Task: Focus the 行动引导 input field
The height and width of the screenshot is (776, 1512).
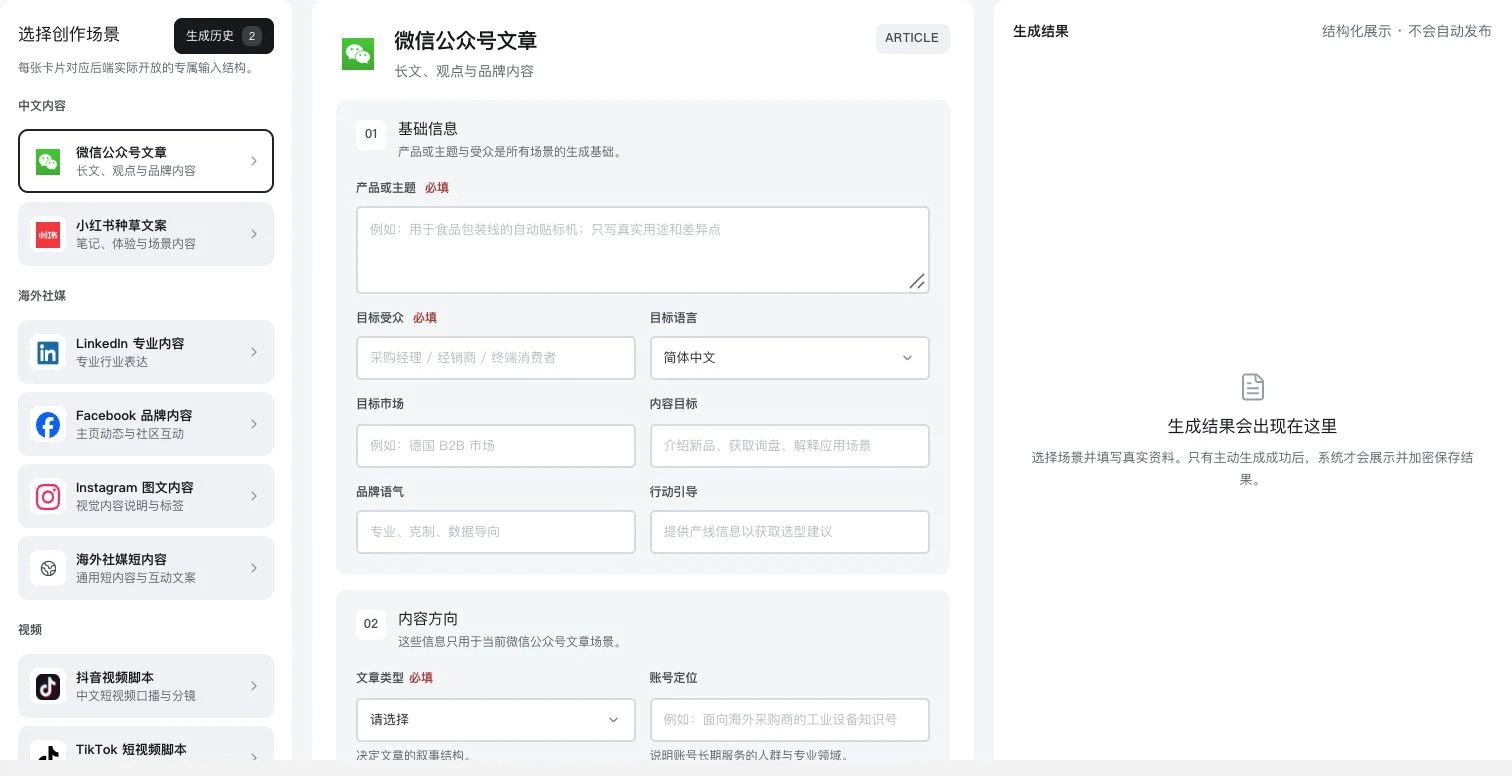Action: click(x=789, y=532)
